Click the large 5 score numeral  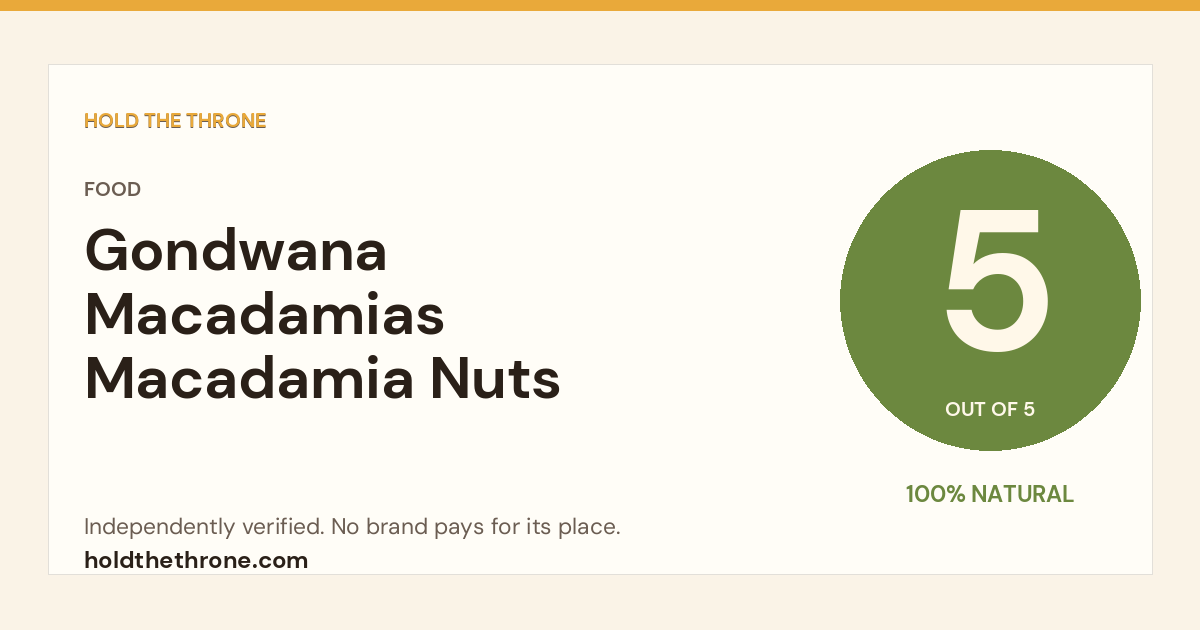(x=996, y=280)
